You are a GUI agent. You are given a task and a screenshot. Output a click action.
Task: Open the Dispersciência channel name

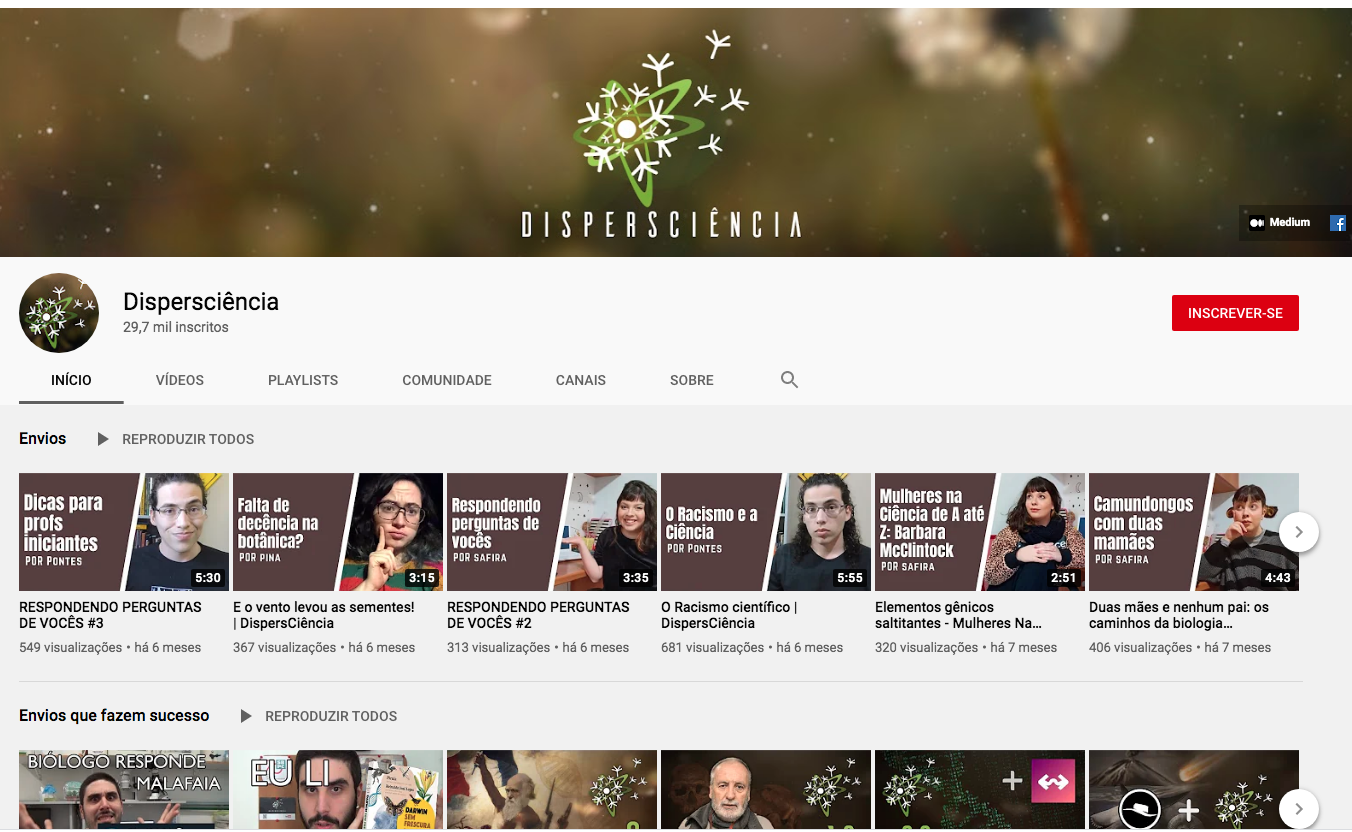(201, 301)
